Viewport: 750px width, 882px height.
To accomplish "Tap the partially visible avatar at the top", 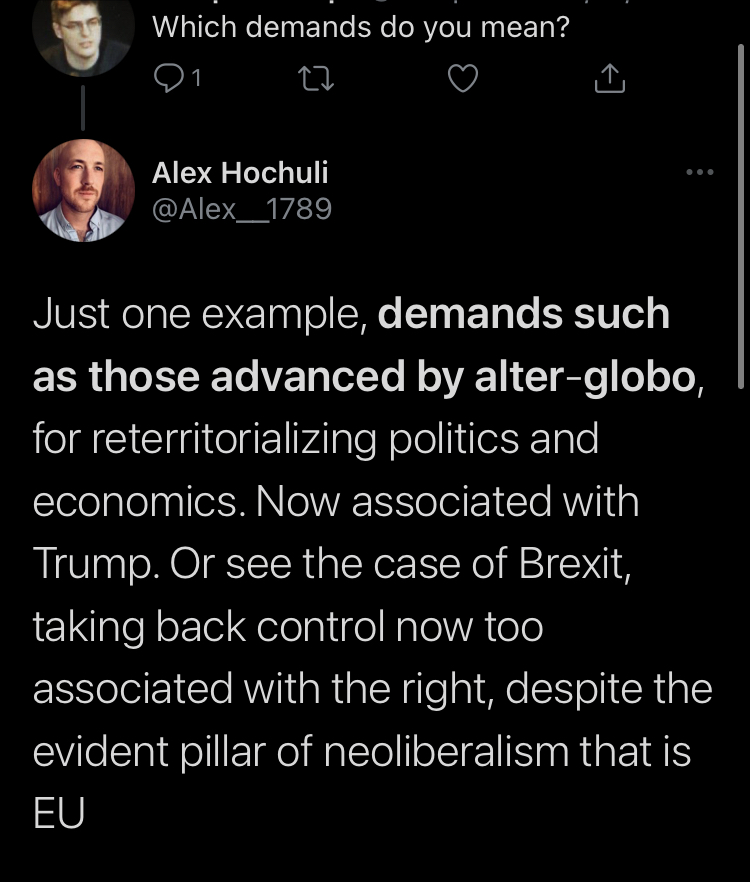I will click(x=82, y=30).
